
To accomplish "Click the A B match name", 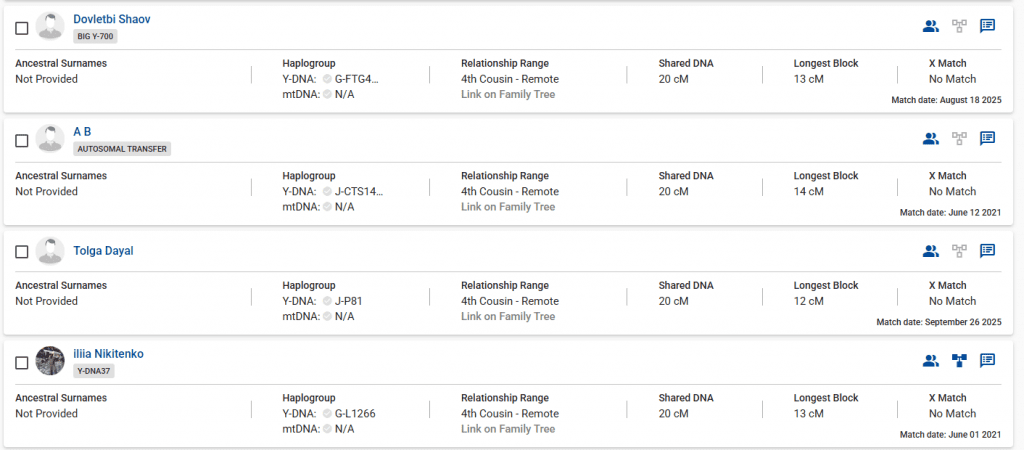I will (x=82, y=131).
